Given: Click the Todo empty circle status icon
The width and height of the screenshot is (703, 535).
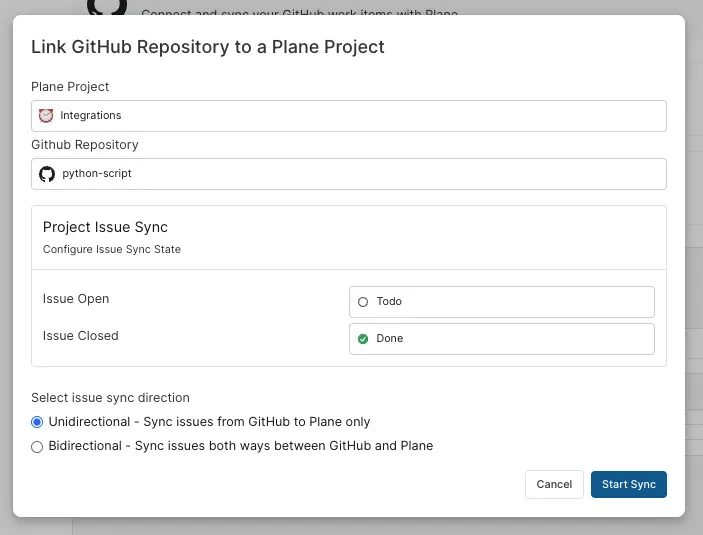Looking at the screenshot, I should [x=363, y=302].
